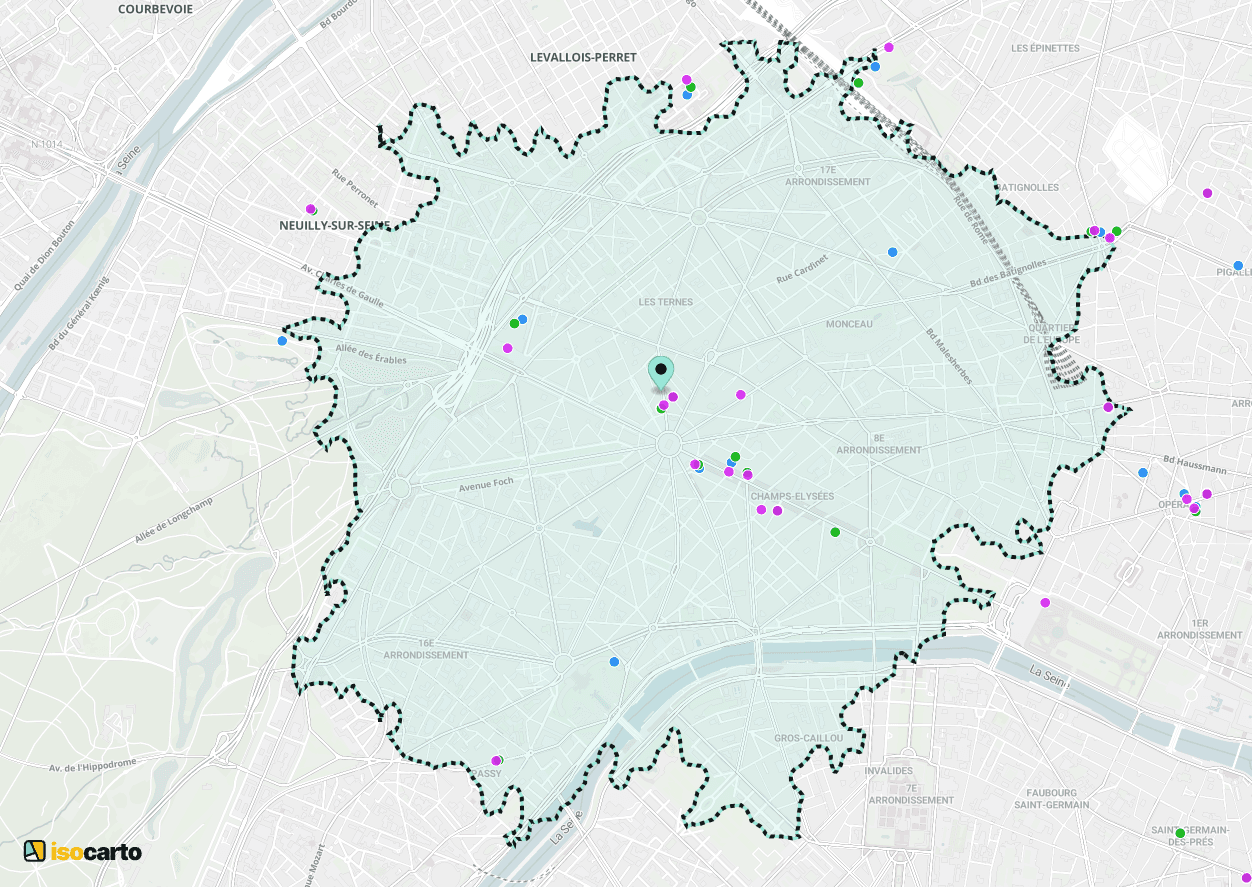This screenshot has height=887, width=1252.
Task: Click the Courbevoie map label
Action: 155,9
